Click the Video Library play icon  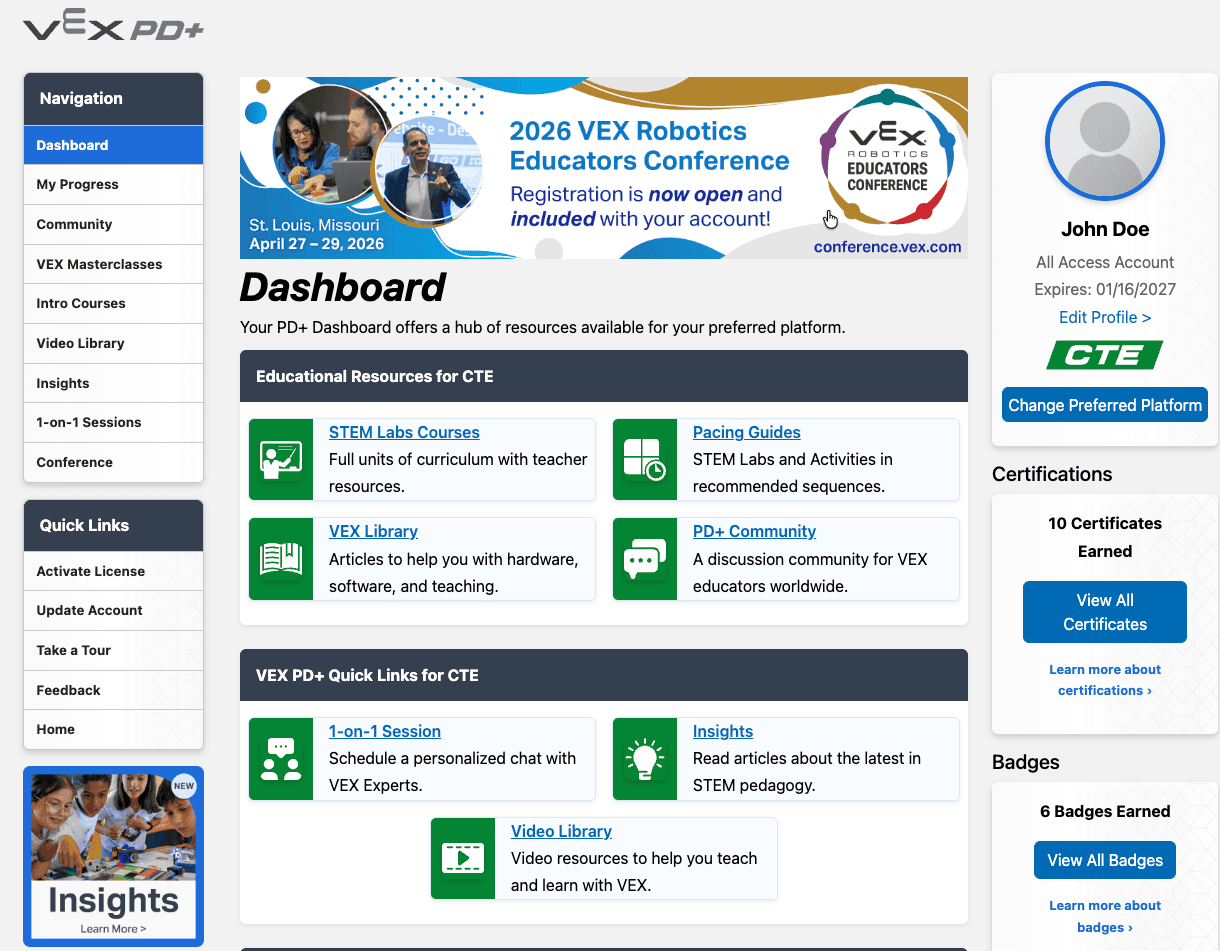point(463,858)
